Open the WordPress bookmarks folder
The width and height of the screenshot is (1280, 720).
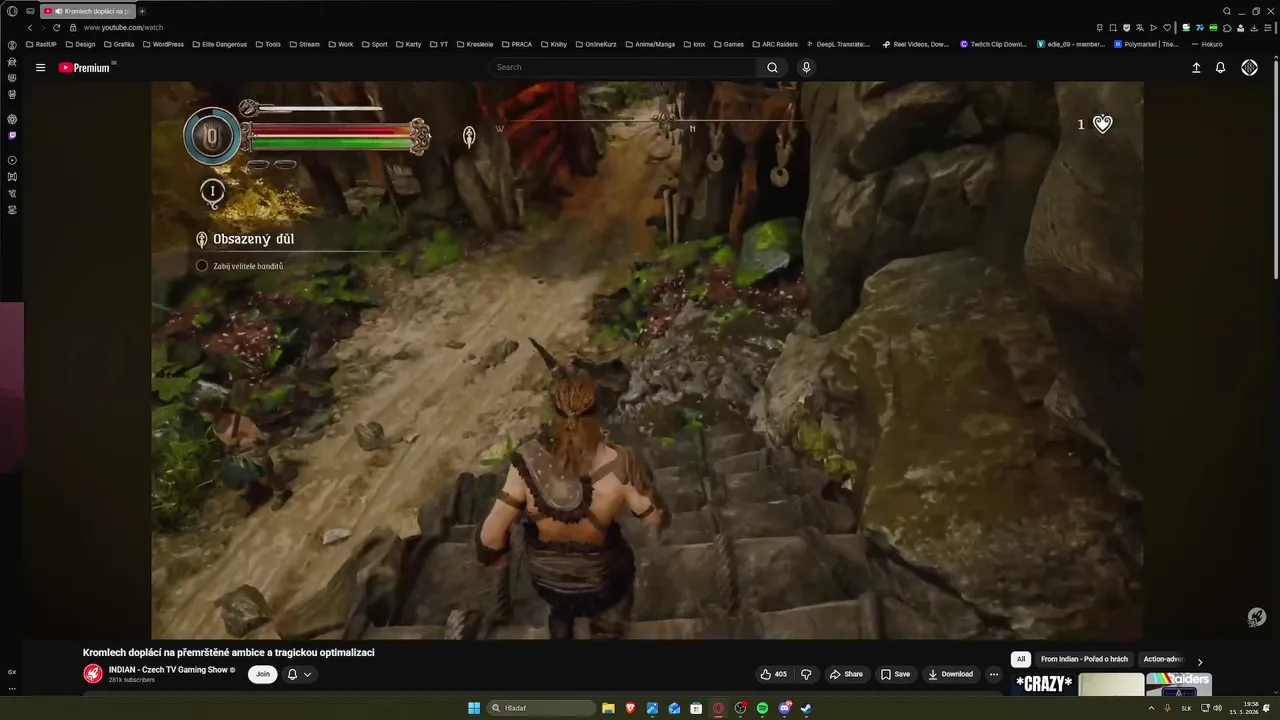[163, 44]
